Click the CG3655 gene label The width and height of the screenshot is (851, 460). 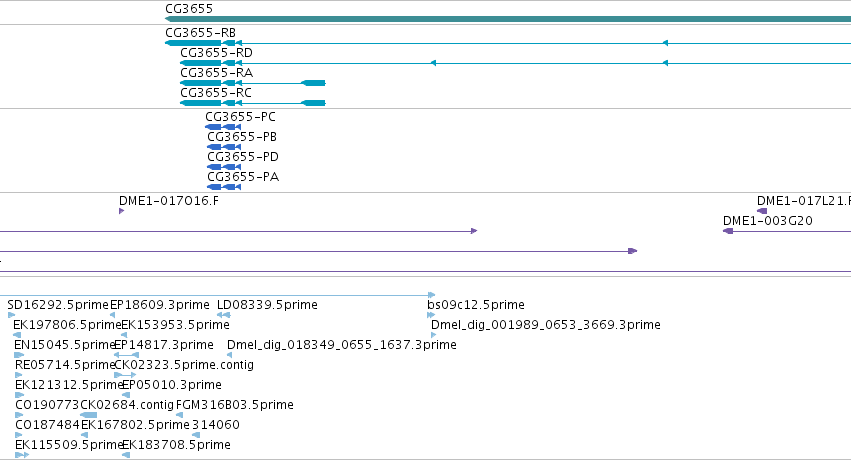coord(189,9)
